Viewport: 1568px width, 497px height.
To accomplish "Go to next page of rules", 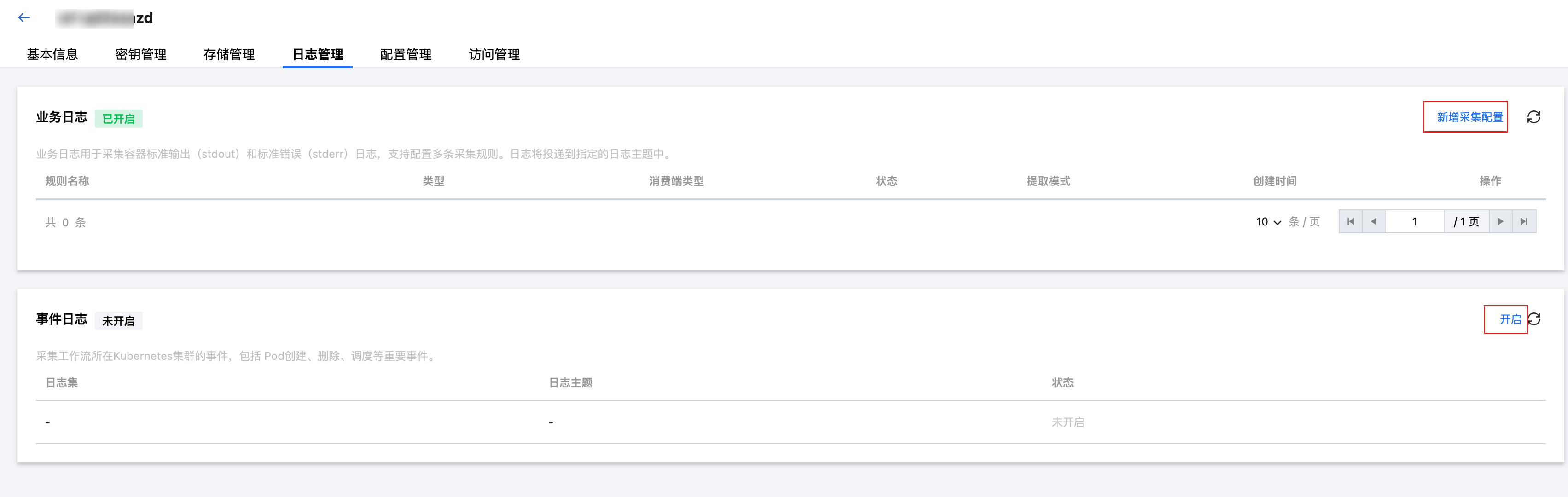I will [x=1500, y=221].
